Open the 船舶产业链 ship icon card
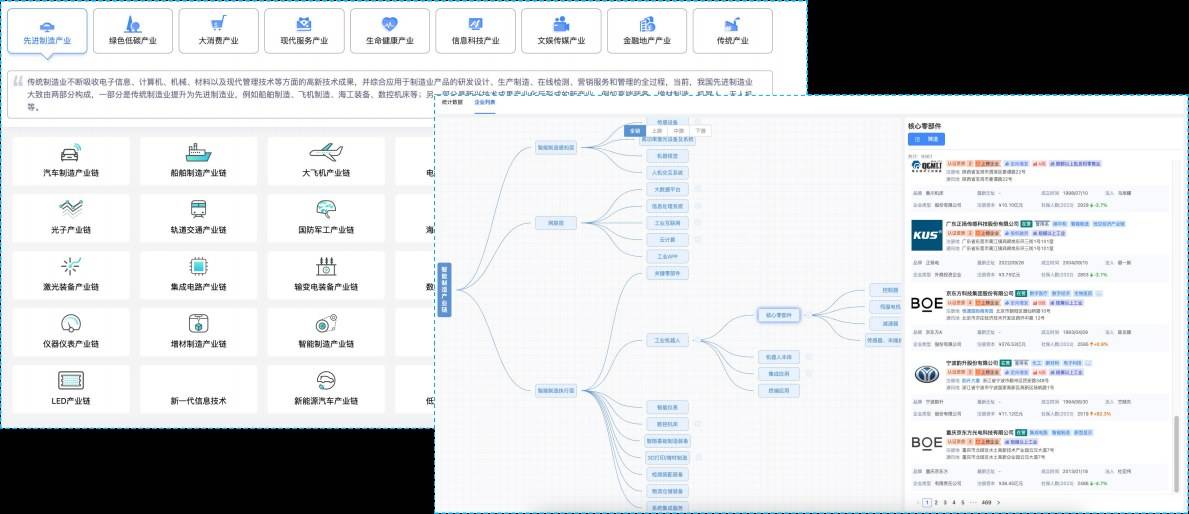The height and width of the screenshot is (514, 1189). pyautogui.click(x=199, y=161)
